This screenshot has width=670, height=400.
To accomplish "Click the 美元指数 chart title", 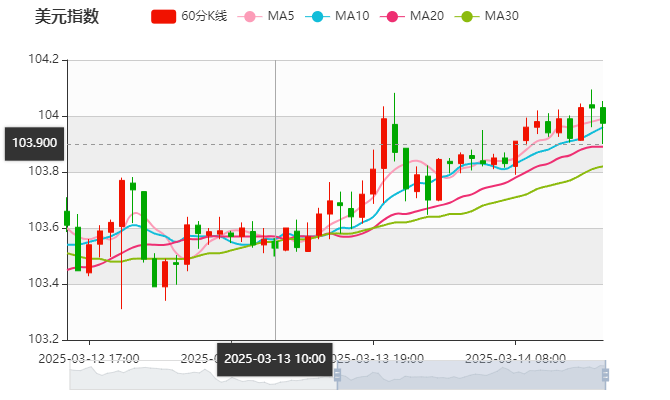I will pos(67,16).
